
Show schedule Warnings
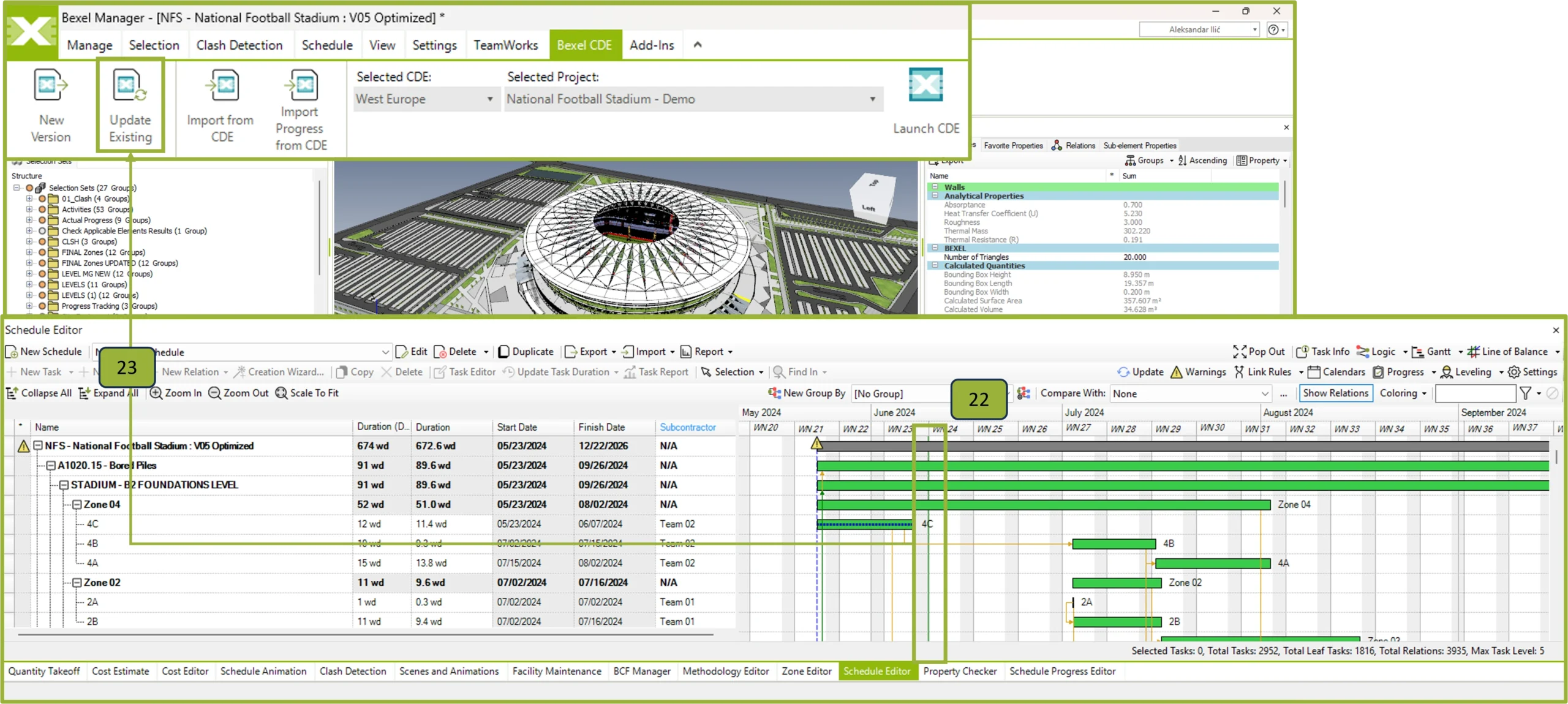pos(1198,372)
